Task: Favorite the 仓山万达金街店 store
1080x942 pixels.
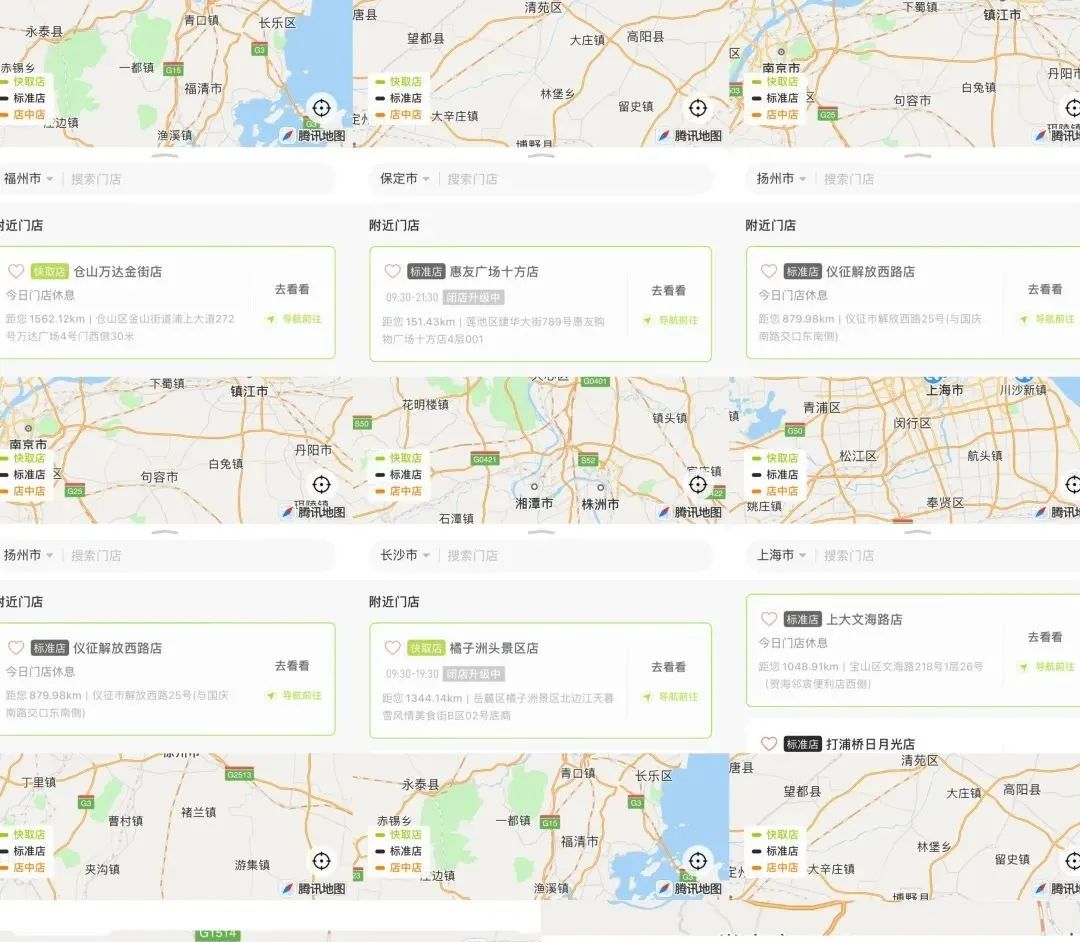Action: tap(16, 271)
